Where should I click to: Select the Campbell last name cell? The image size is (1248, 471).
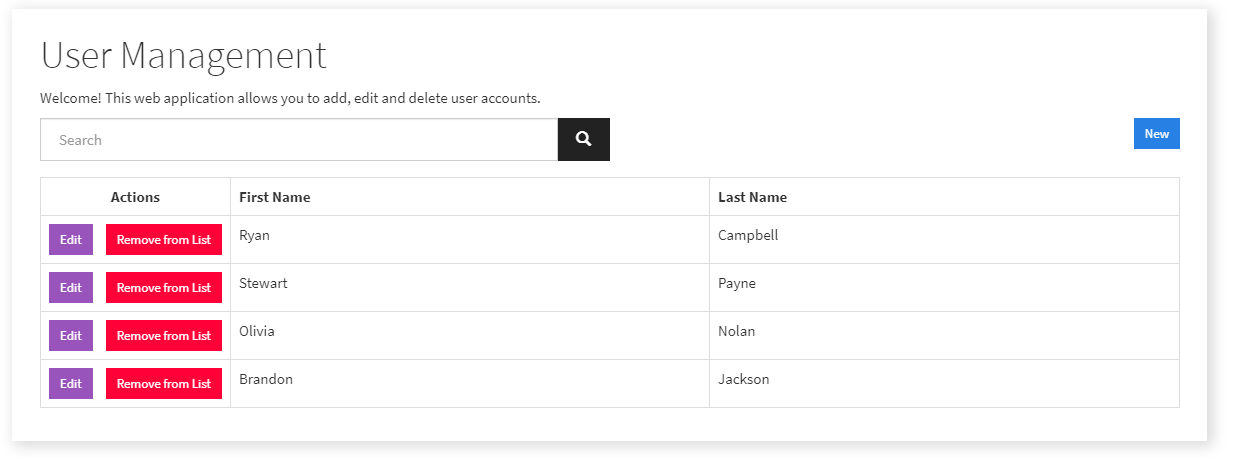[x=748, y=236]
